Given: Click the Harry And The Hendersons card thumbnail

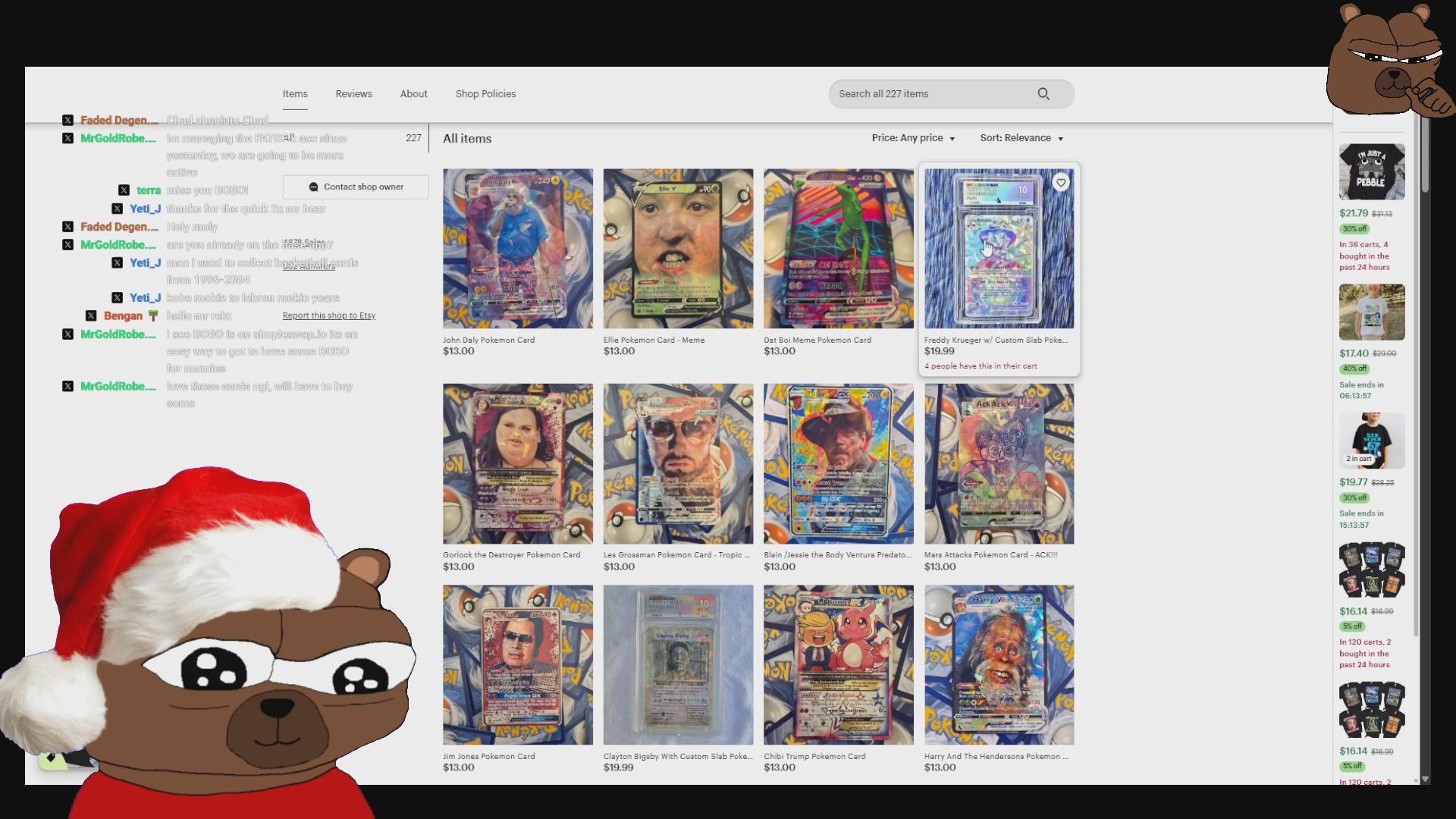Looking at the screenshot, I should (998, 664).
